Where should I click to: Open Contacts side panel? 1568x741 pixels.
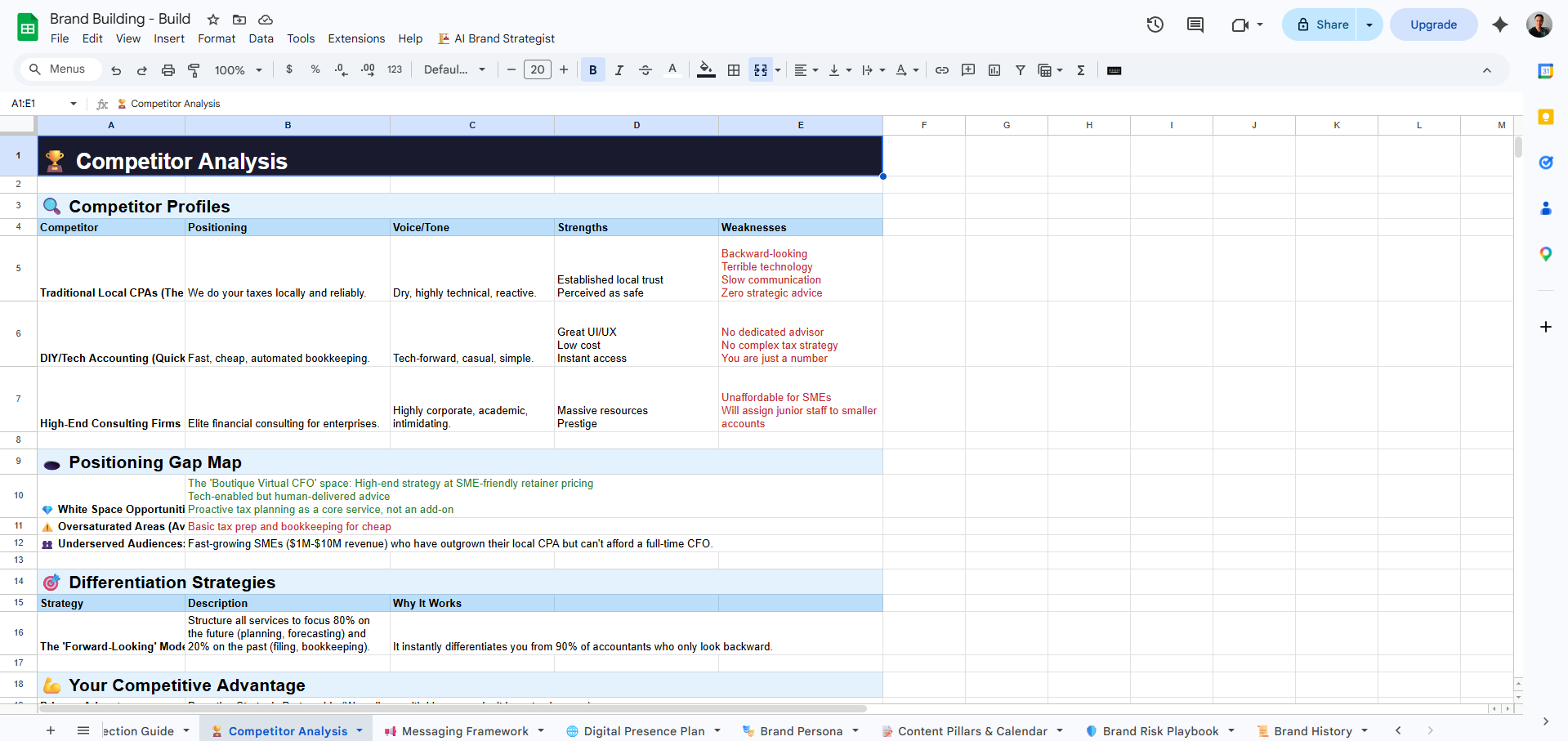tap(1546, 208)
